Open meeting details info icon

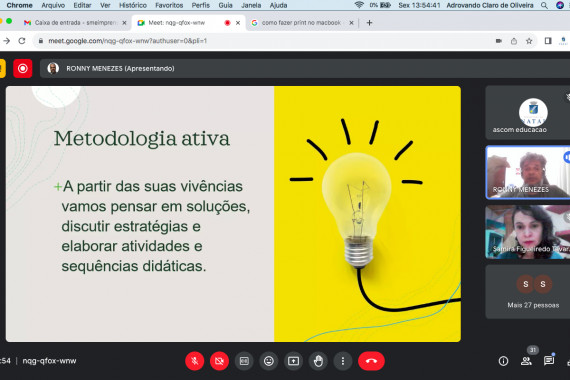click(503, 361)
